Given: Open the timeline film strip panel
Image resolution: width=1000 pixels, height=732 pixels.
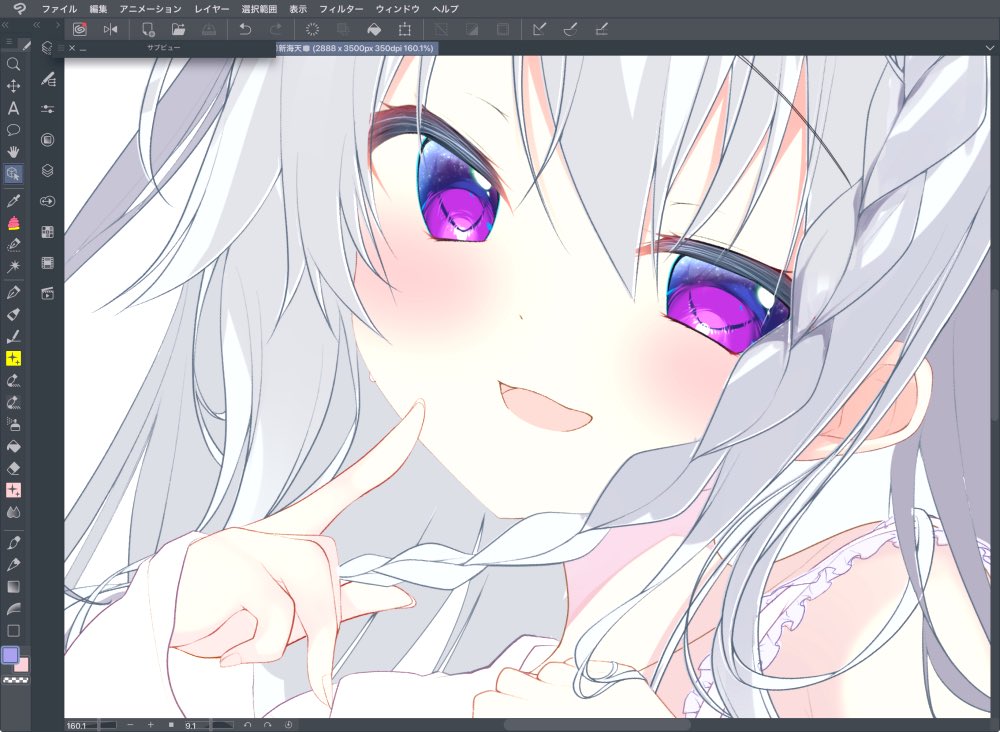Looking at the screenshot, I should pos(47,263).
